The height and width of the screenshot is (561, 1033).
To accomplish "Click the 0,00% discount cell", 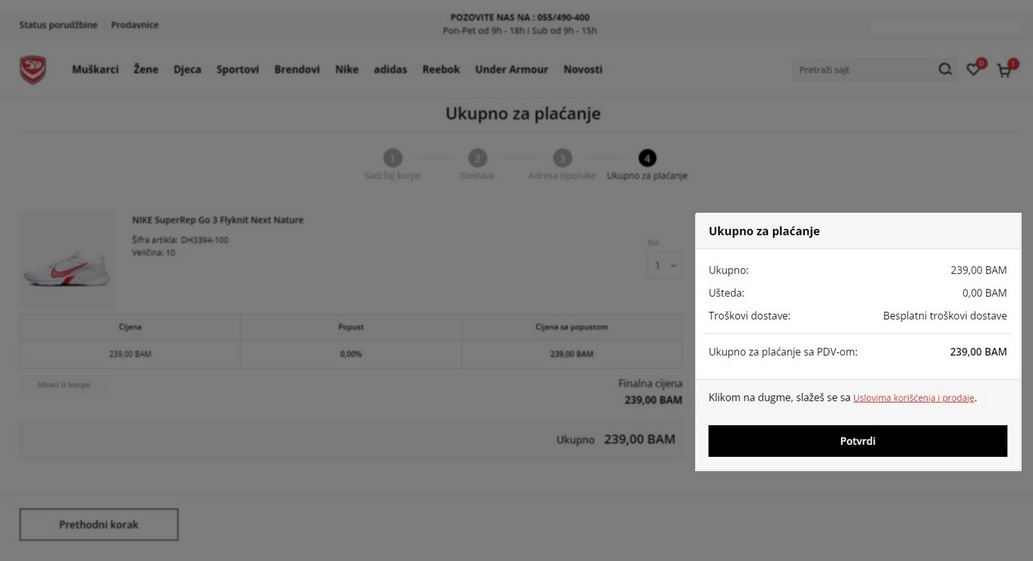I will (x=351, y=354).
